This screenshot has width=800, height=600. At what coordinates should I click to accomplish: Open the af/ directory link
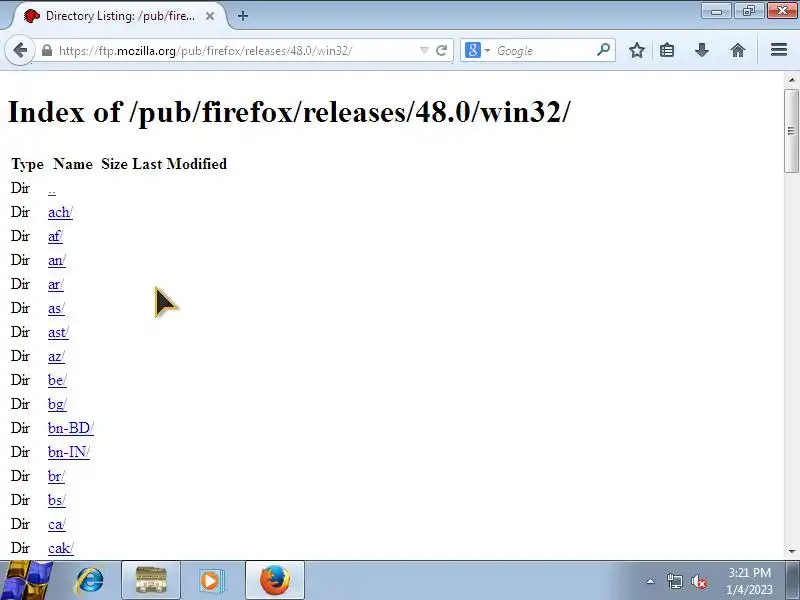click(x=55, y=236)
